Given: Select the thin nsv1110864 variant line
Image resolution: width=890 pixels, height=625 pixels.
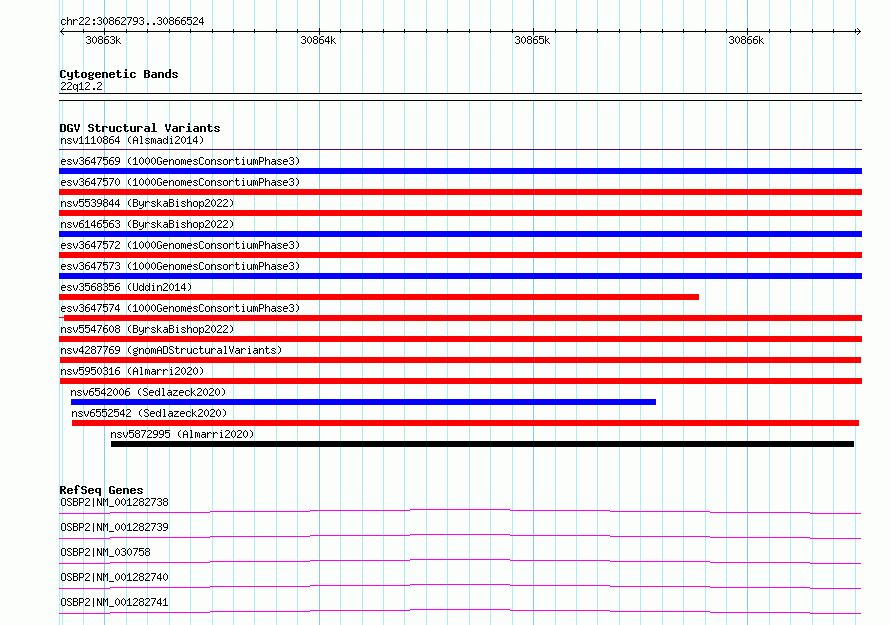Looking at the screenshot, I should [x=460, y=149].
